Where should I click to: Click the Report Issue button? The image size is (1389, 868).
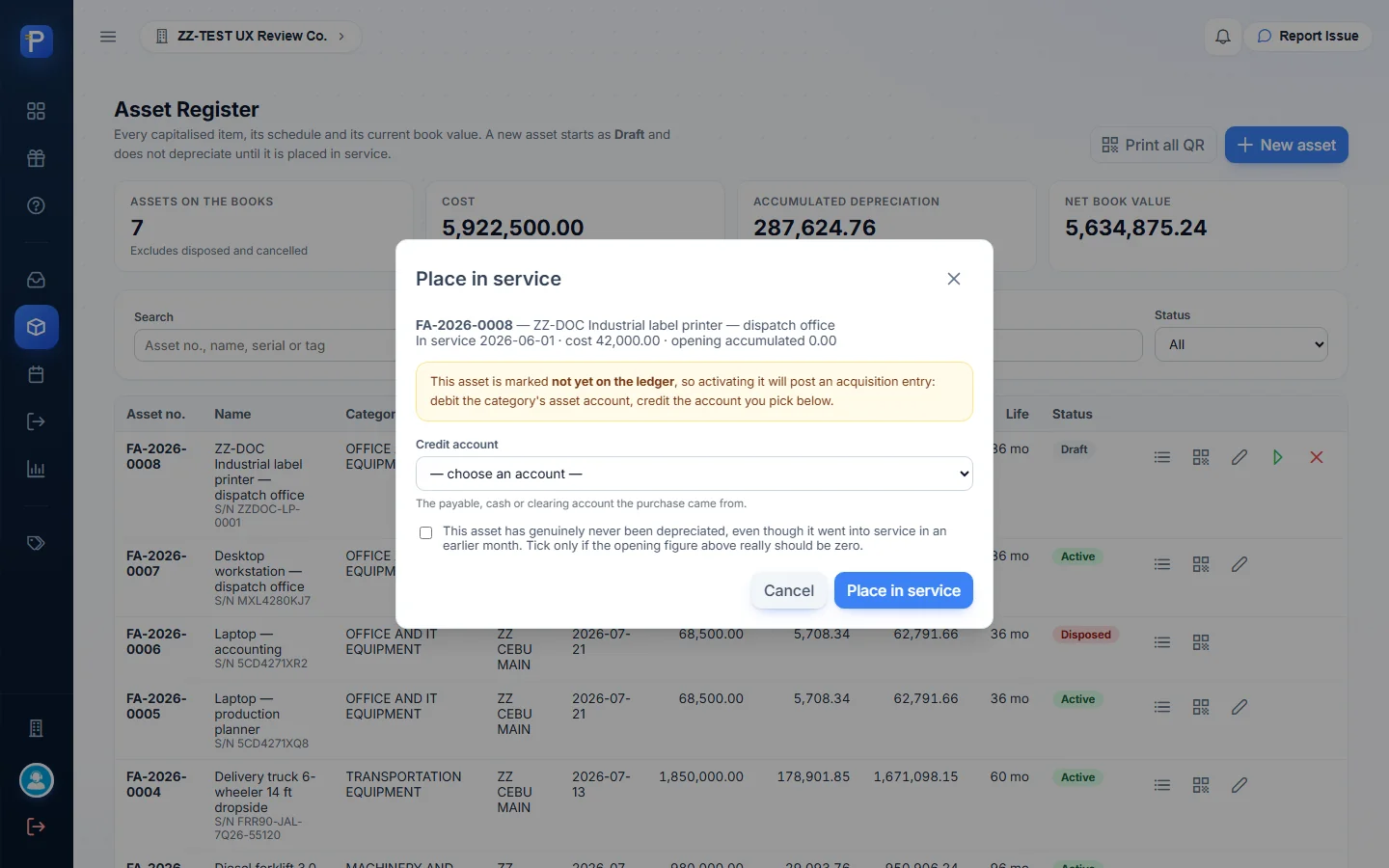coord(1308,37)
